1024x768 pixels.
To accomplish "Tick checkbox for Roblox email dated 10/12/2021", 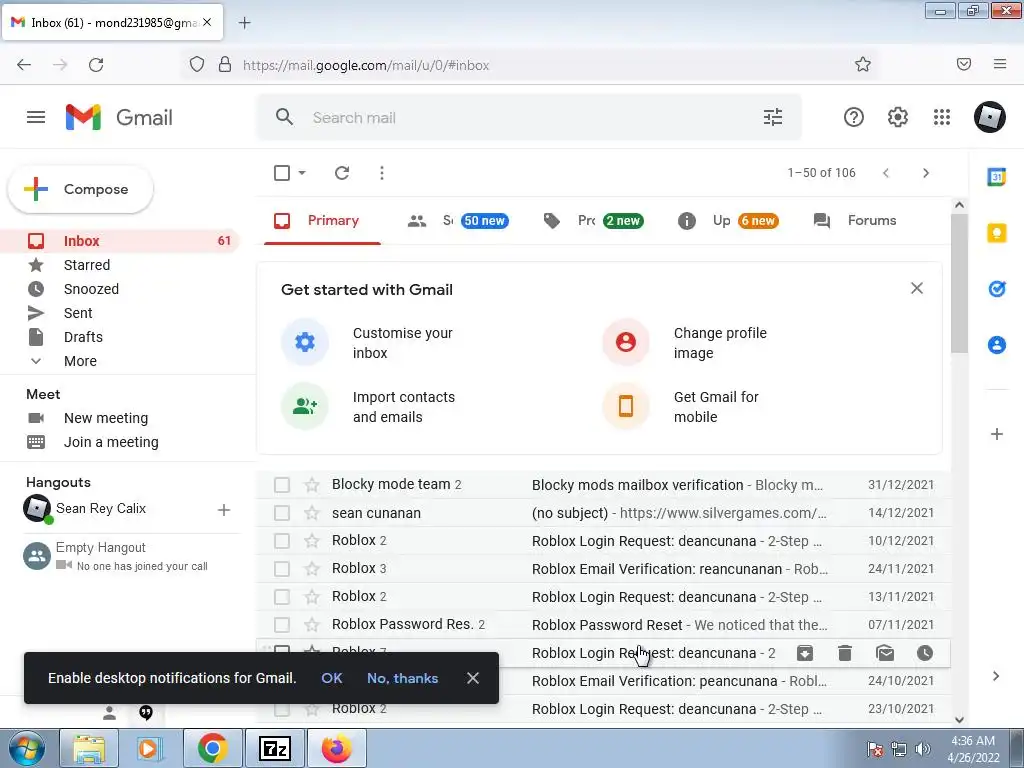I will [x=282, y=541].
